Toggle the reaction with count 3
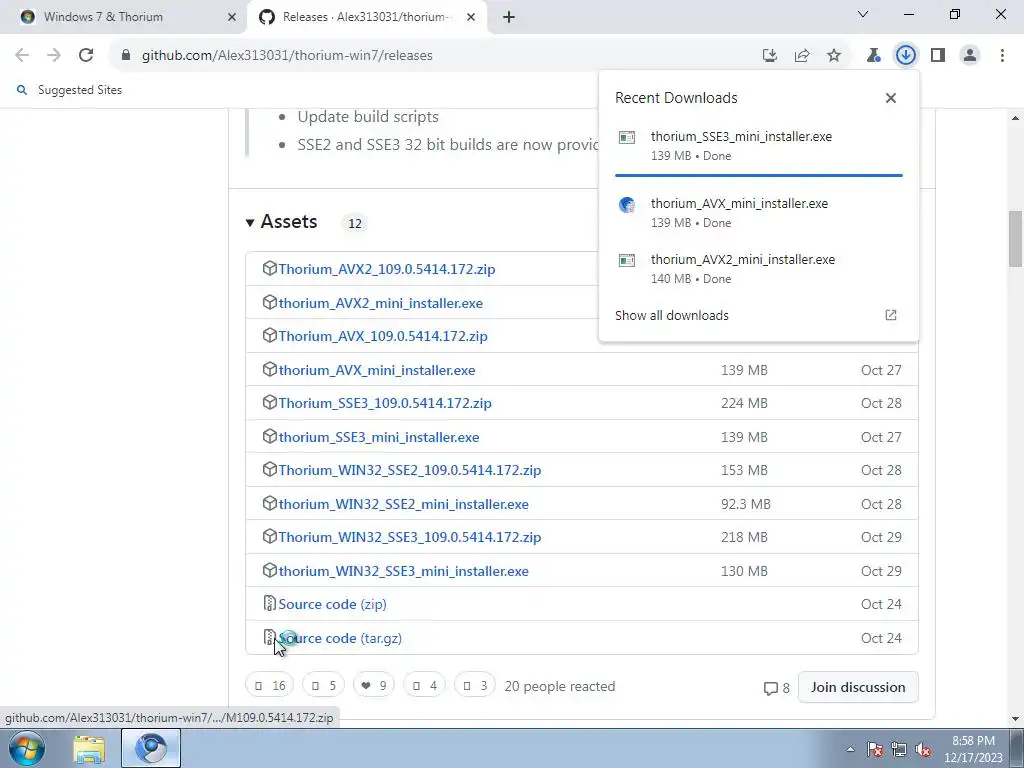 (475, 686)
